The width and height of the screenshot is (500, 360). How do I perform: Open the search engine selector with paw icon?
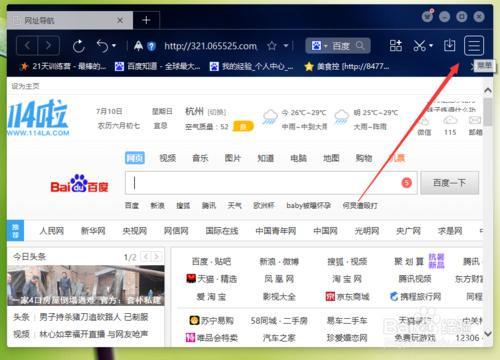(319, 45)
